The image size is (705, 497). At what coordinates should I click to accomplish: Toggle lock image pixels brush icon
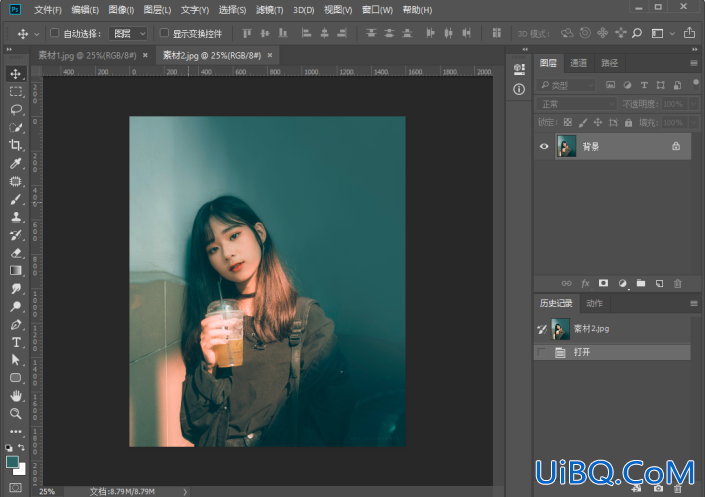point(583,122)
